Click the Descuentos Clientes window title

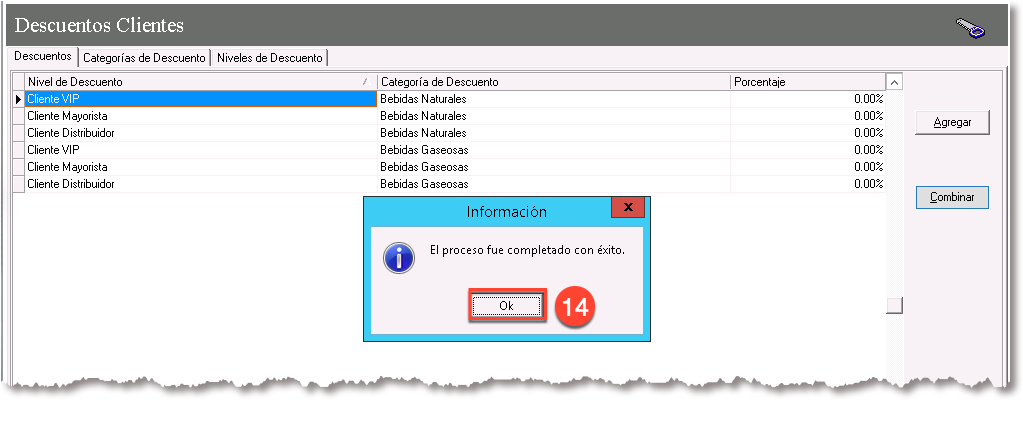(x=99, y=25)
